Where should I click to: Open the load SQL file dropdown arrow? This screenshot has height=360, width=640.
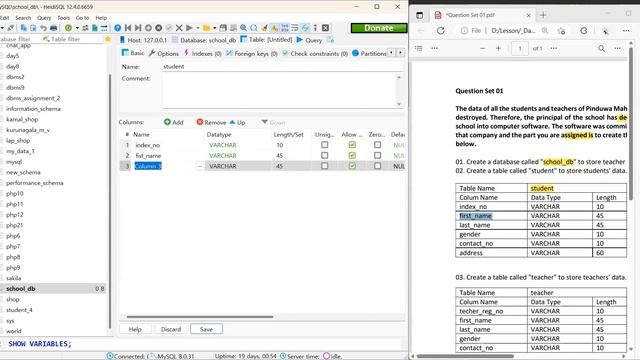215,28
